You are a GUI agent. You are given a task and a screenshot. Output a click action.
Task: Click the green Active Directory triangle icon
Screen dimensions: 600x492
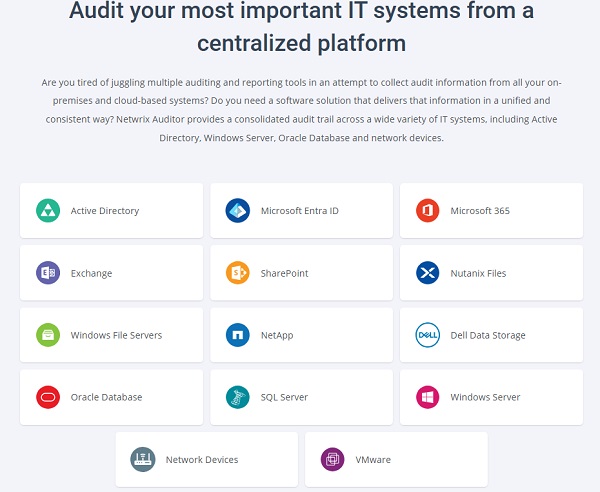point(48,211)
